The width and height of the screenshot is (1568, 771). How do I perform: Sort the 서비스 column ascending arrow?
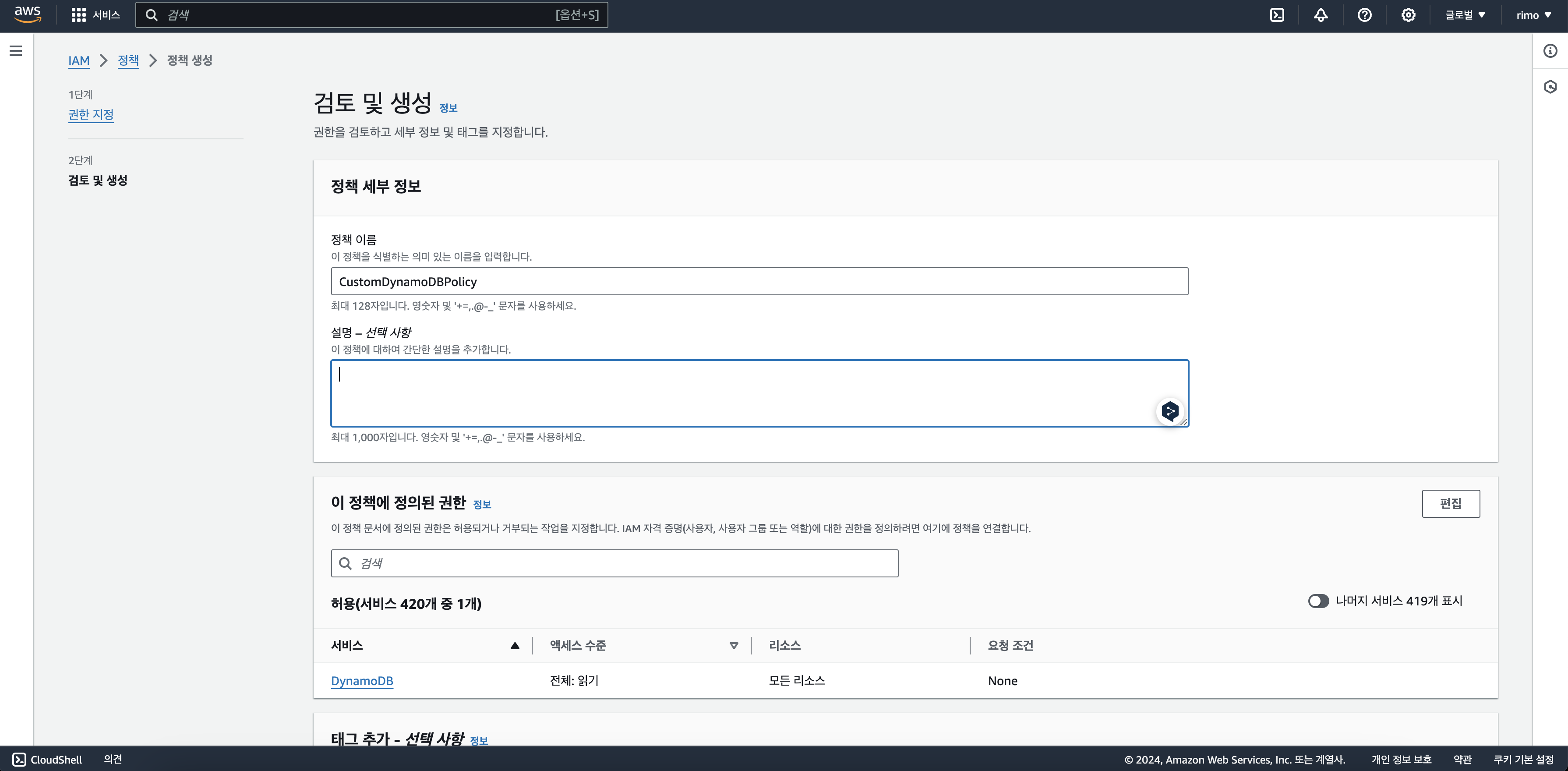tap(514, 646)
